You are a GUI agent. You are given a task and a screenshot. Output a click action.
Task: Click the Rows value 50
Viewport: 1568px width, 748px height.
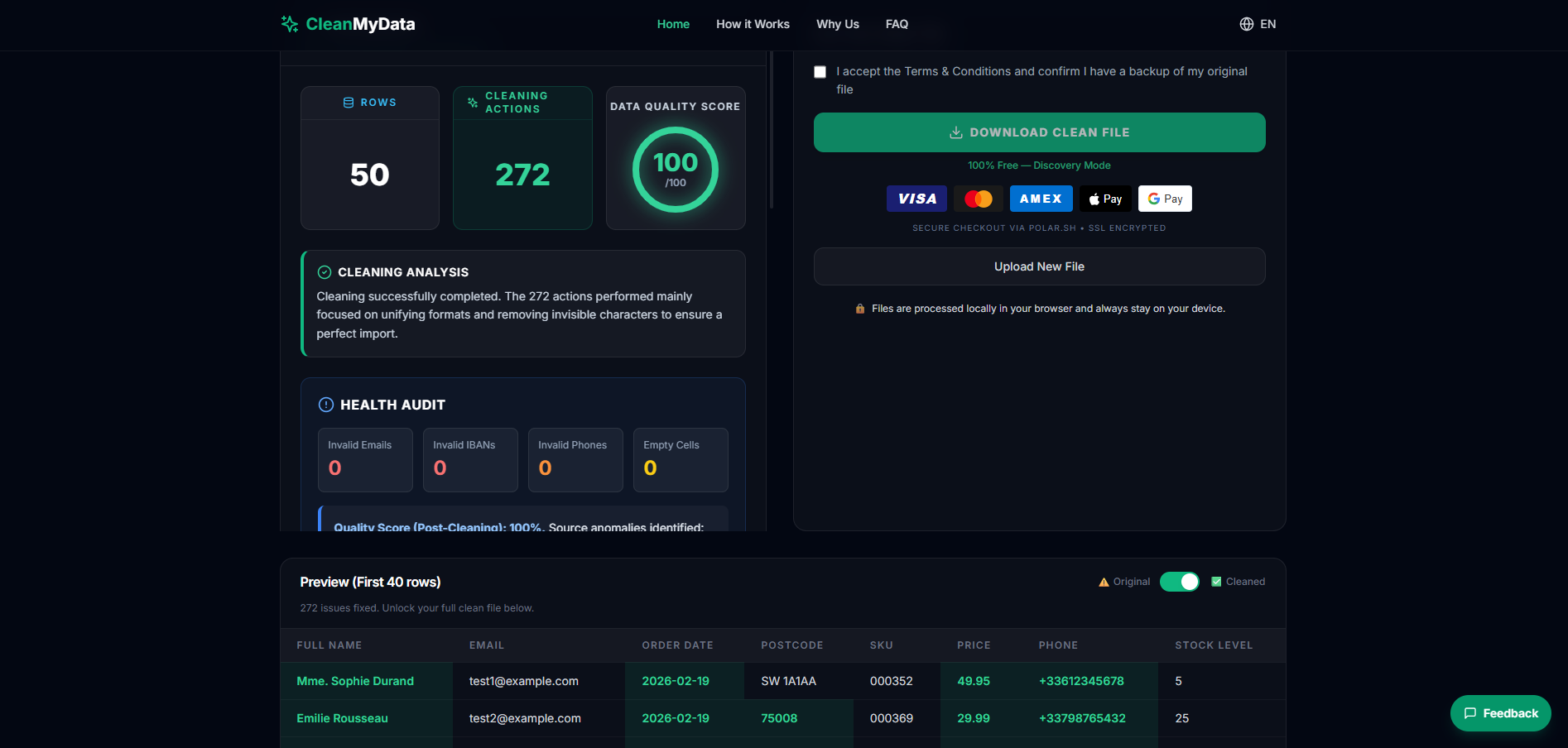click(369, 175)
